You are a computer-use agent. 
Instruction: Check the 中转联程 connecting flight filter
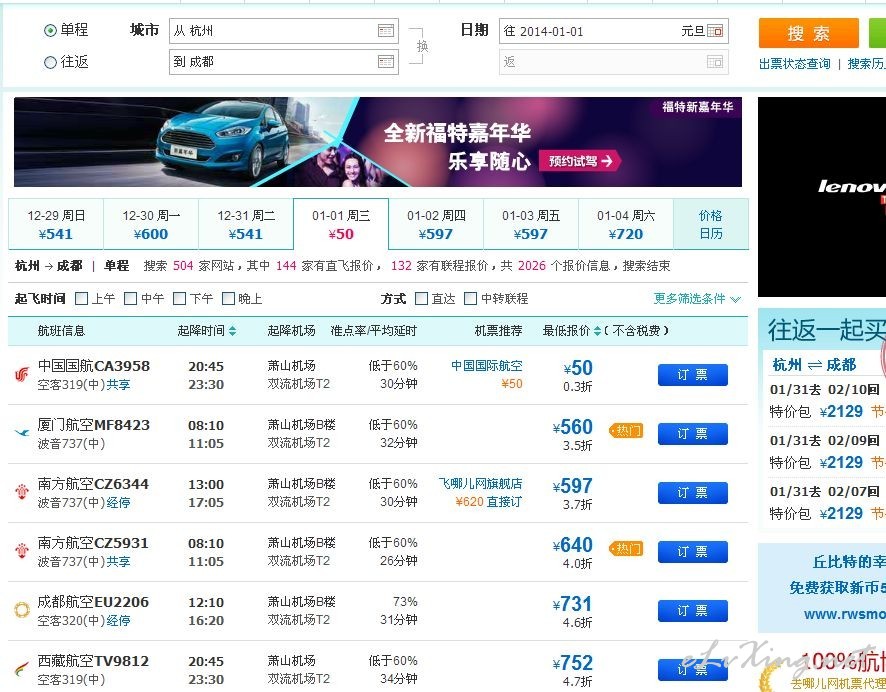click(470, 298)
